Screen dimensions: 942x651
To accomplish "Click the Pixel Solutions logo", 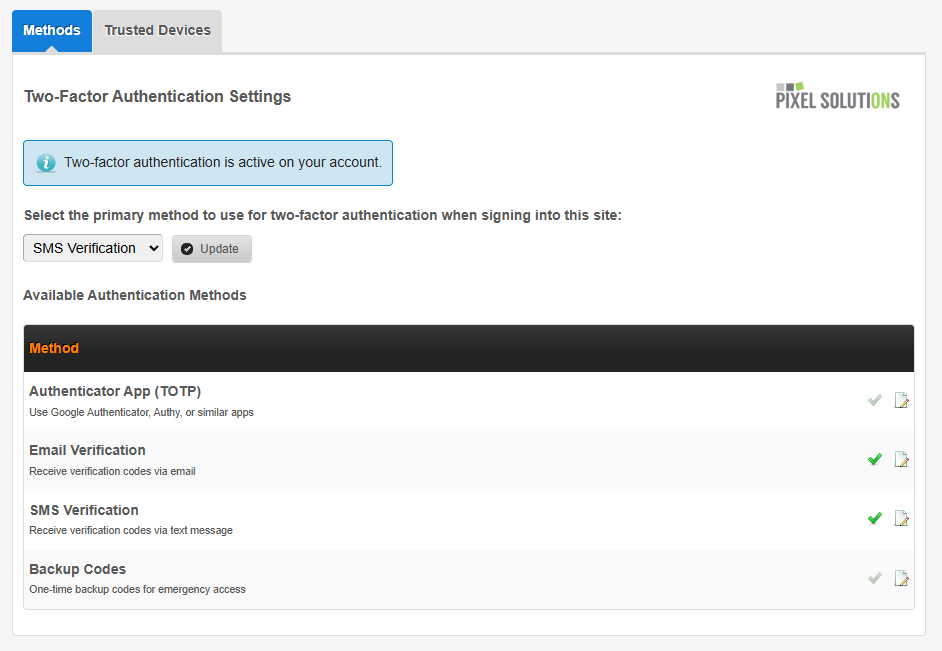I will (x=837, y=96).
